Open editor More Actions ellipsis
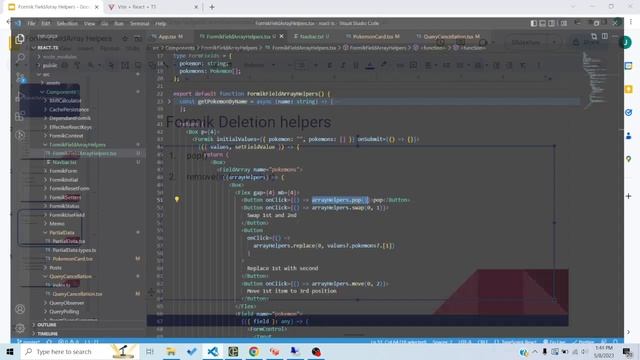The width and height of the screenshot is (640, 360). point(615,36)
